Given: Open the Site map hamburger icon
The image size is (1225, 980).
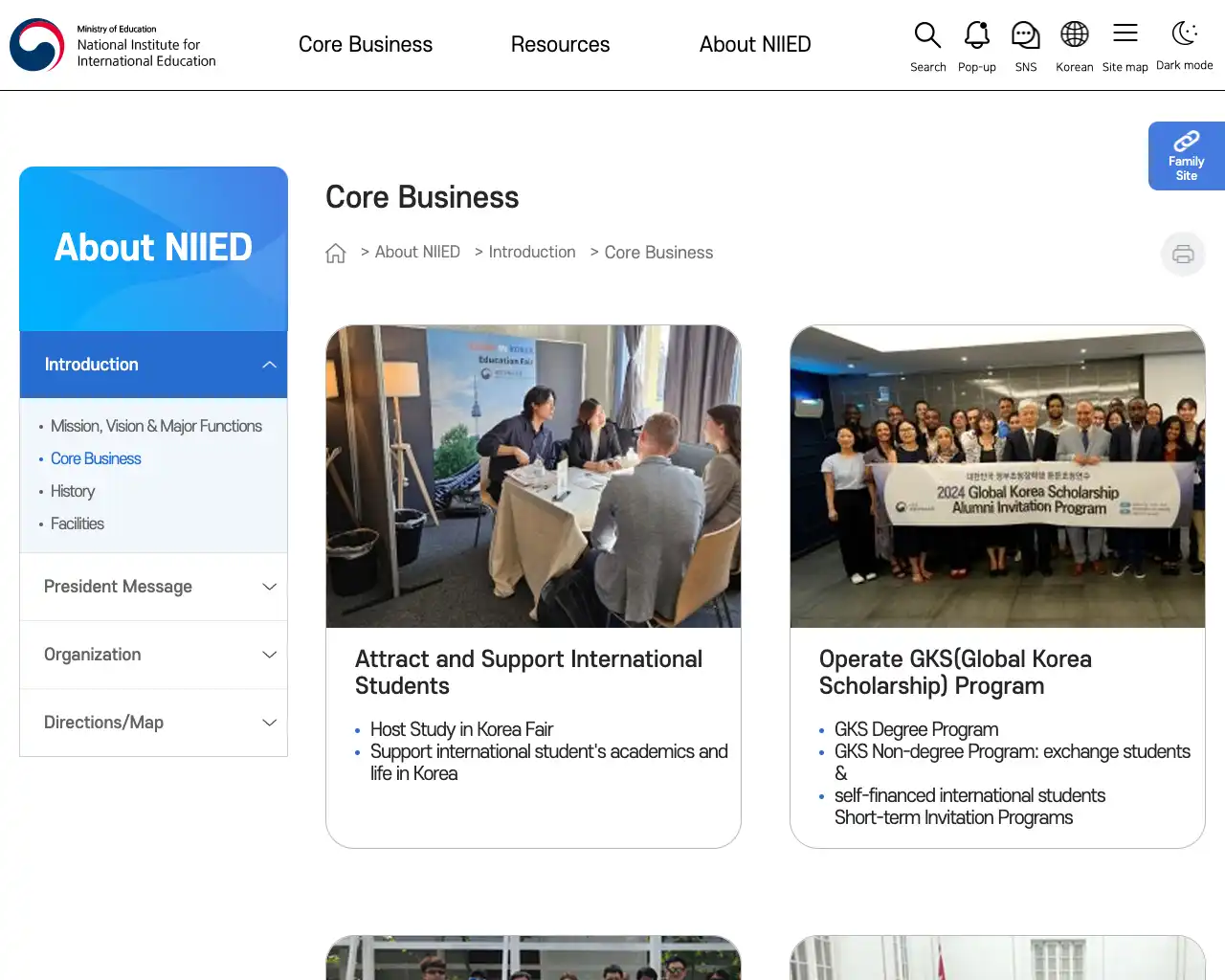Looking at the screenshot, I should (x=1125, y=33).
